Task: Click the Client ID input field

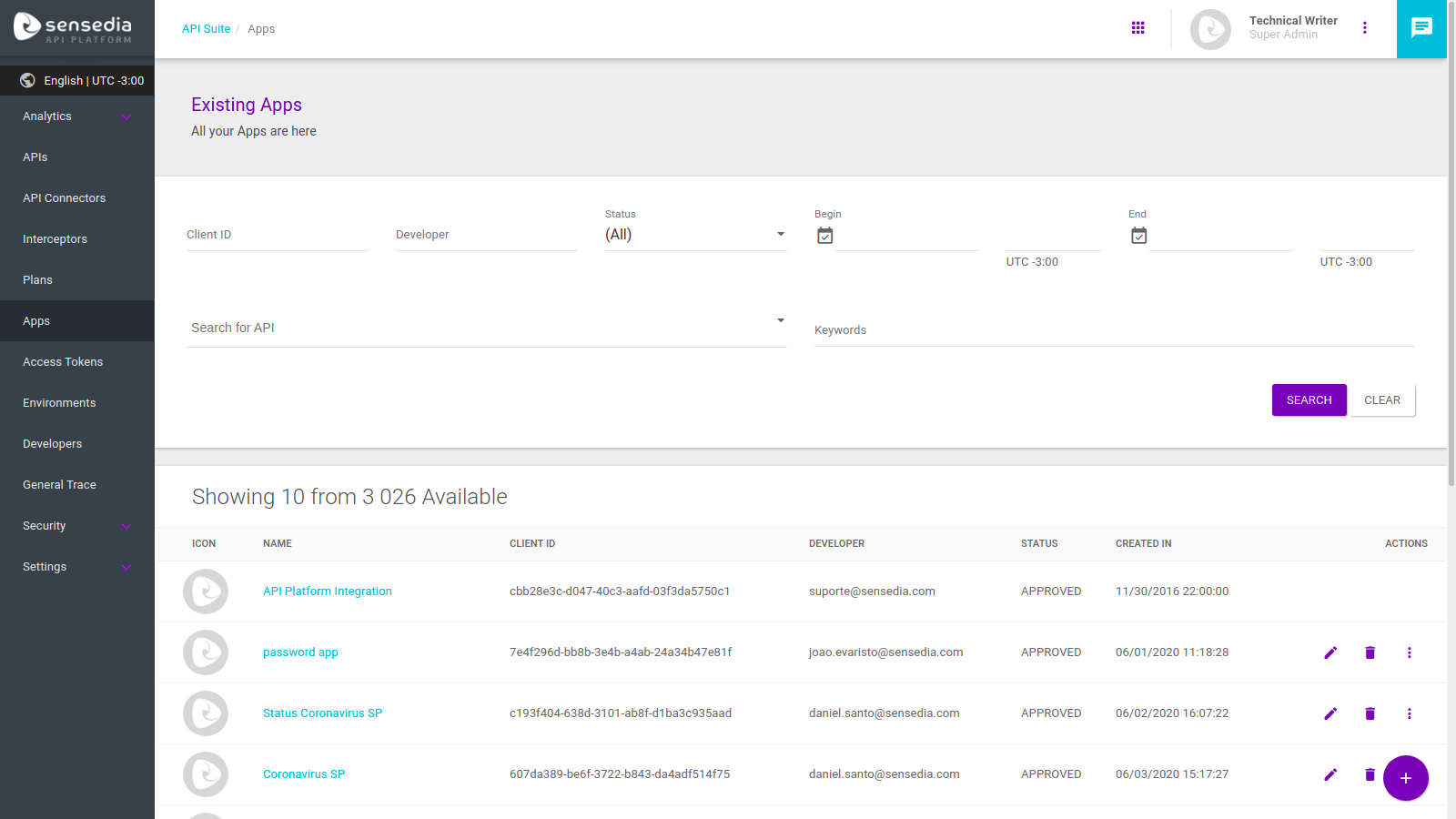Action: [x=277, y=235]
